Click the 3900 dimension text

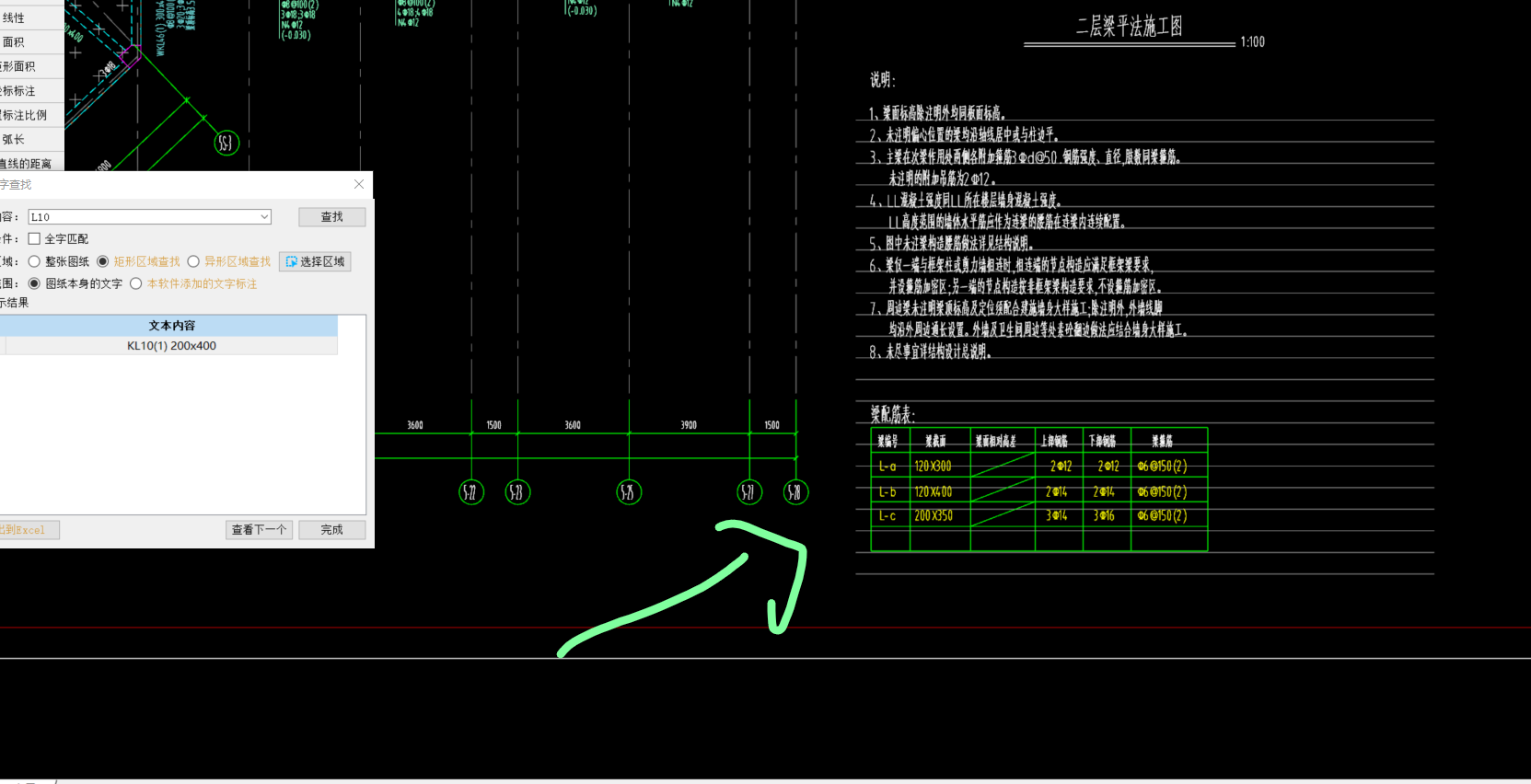[689, 425]
